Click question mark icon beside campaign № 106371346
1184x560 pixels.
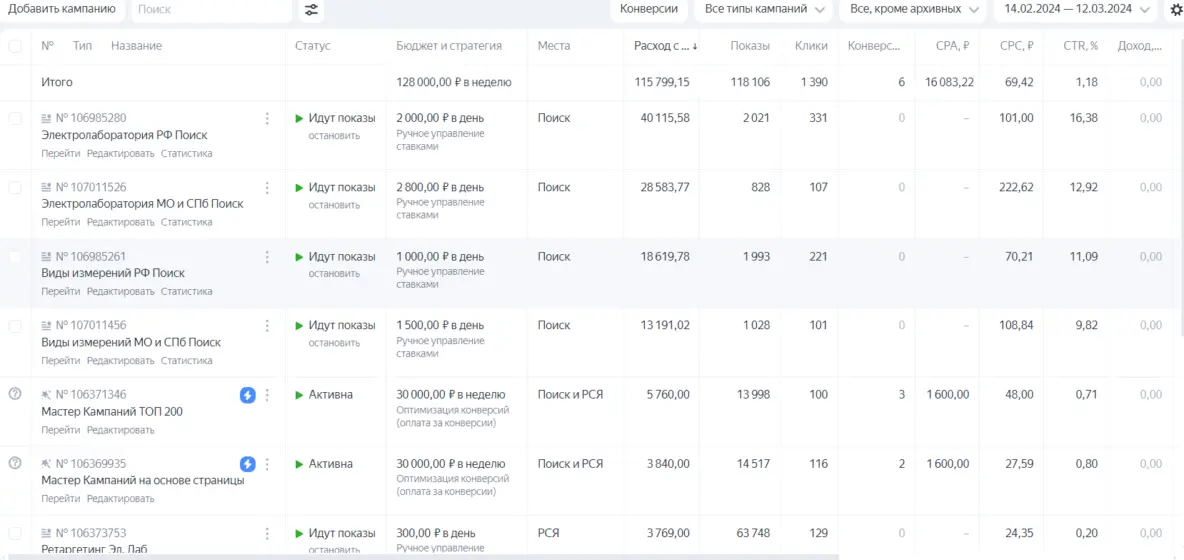click(x=14, y=394)
